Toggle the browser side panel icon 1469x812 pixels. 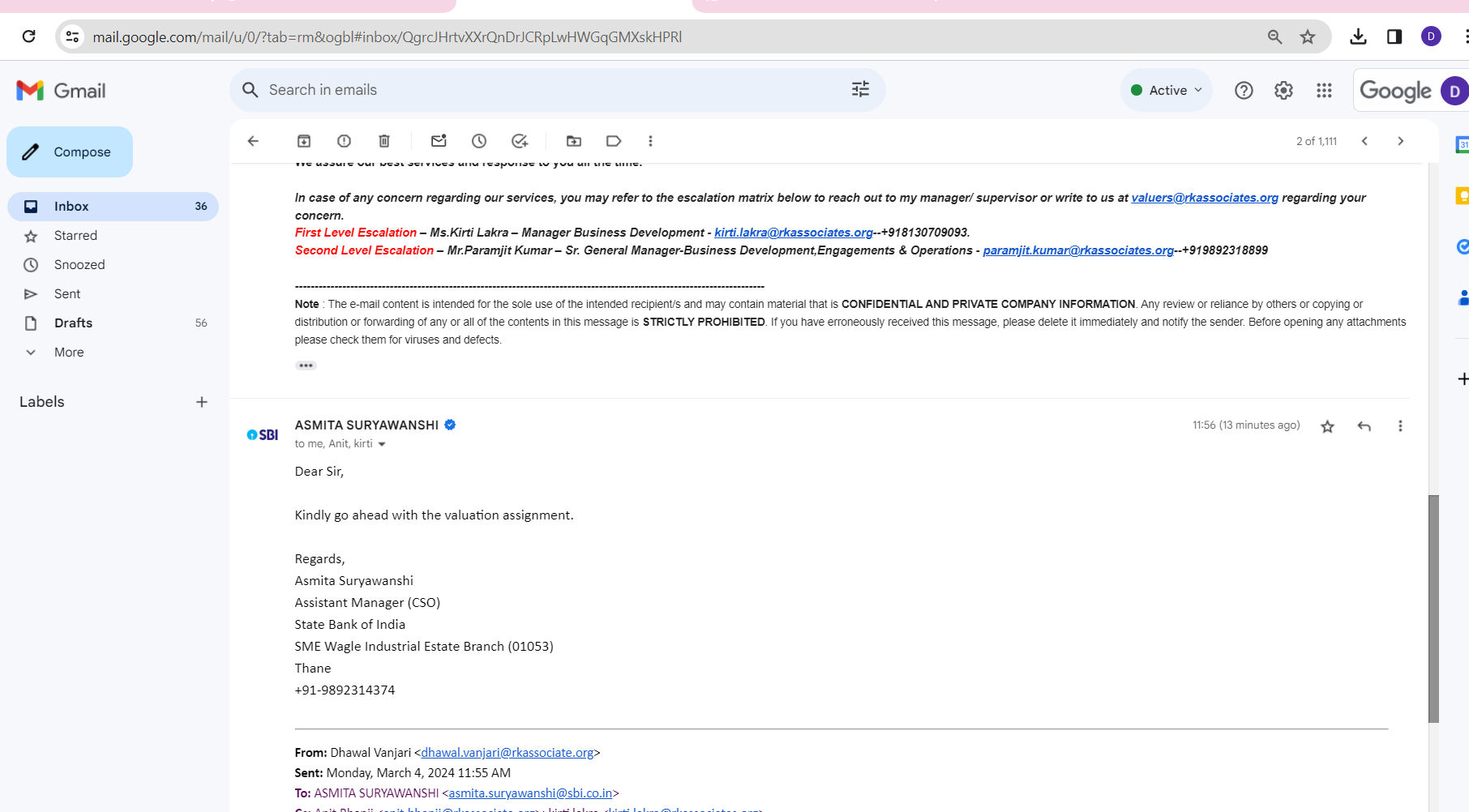coord(1394,36)
